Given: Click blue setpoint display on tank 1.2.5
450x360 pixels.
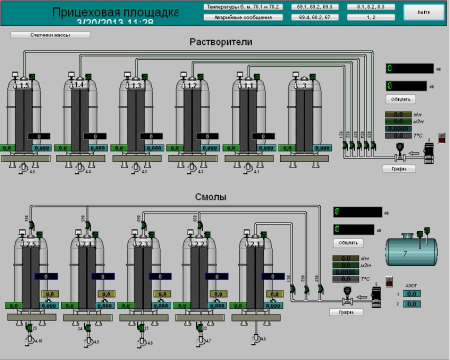Looking at the screenshot, I should [x=46, y=276].
